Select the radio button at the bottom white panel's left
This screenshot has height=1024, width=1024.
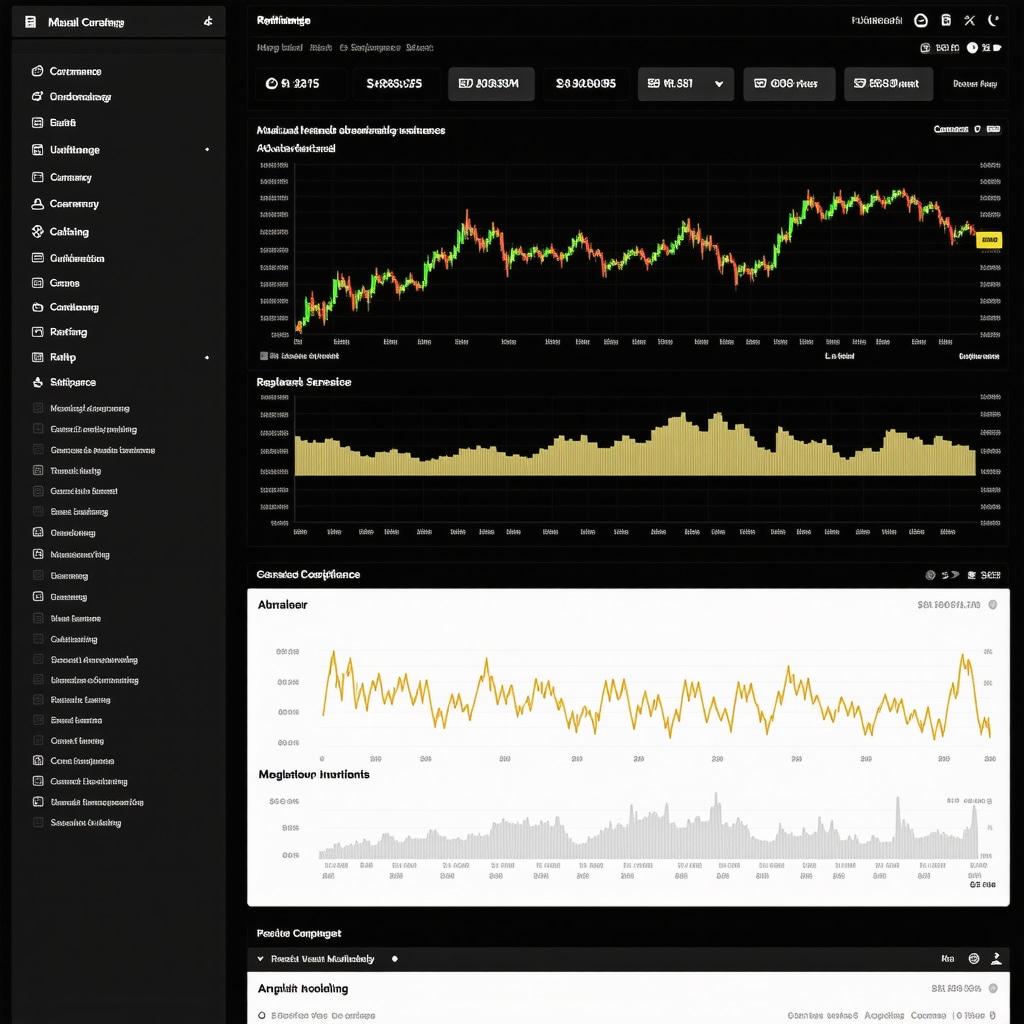262,1016
